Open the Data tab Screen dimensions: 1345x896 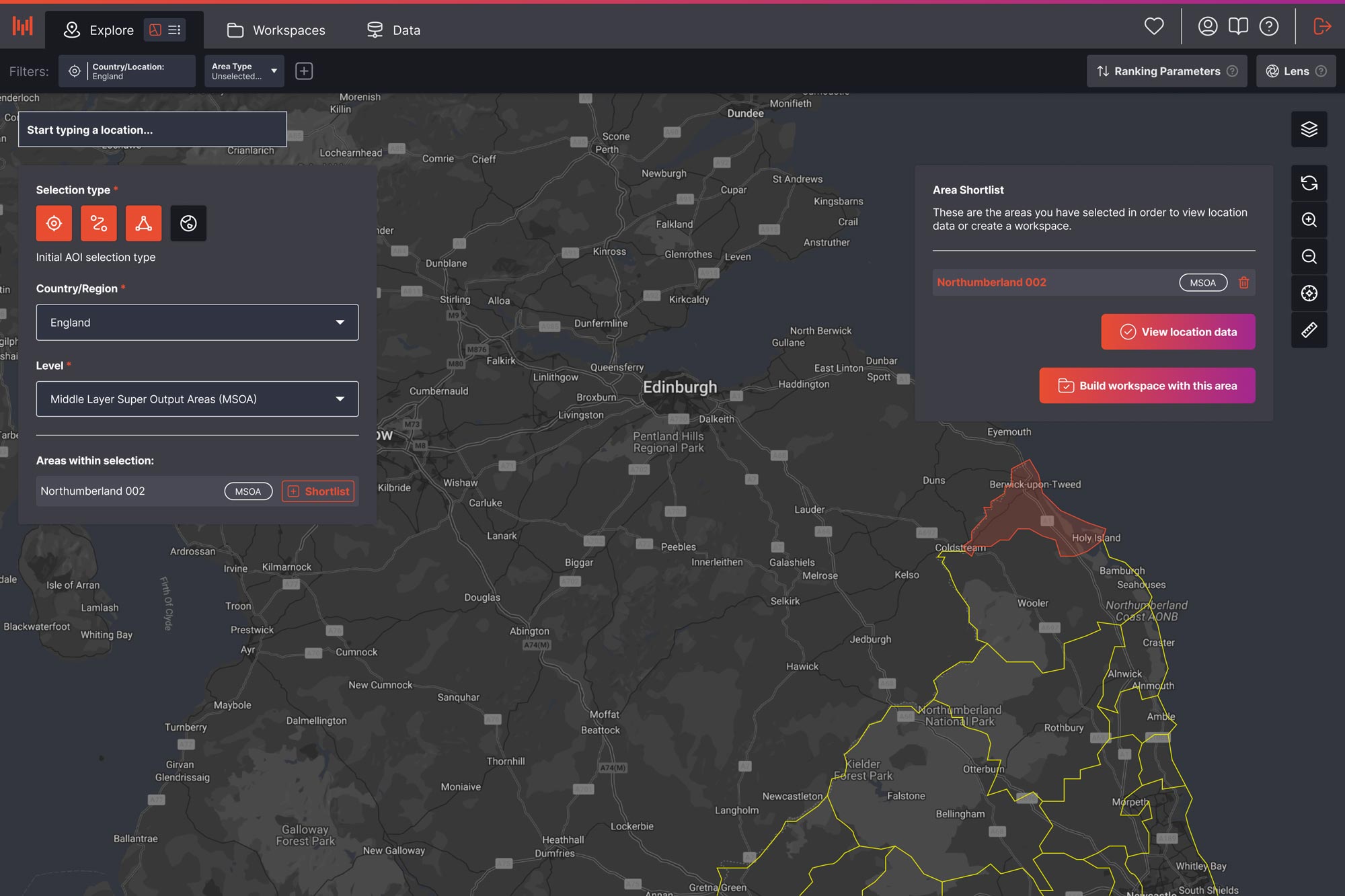(x=393, y=30)
